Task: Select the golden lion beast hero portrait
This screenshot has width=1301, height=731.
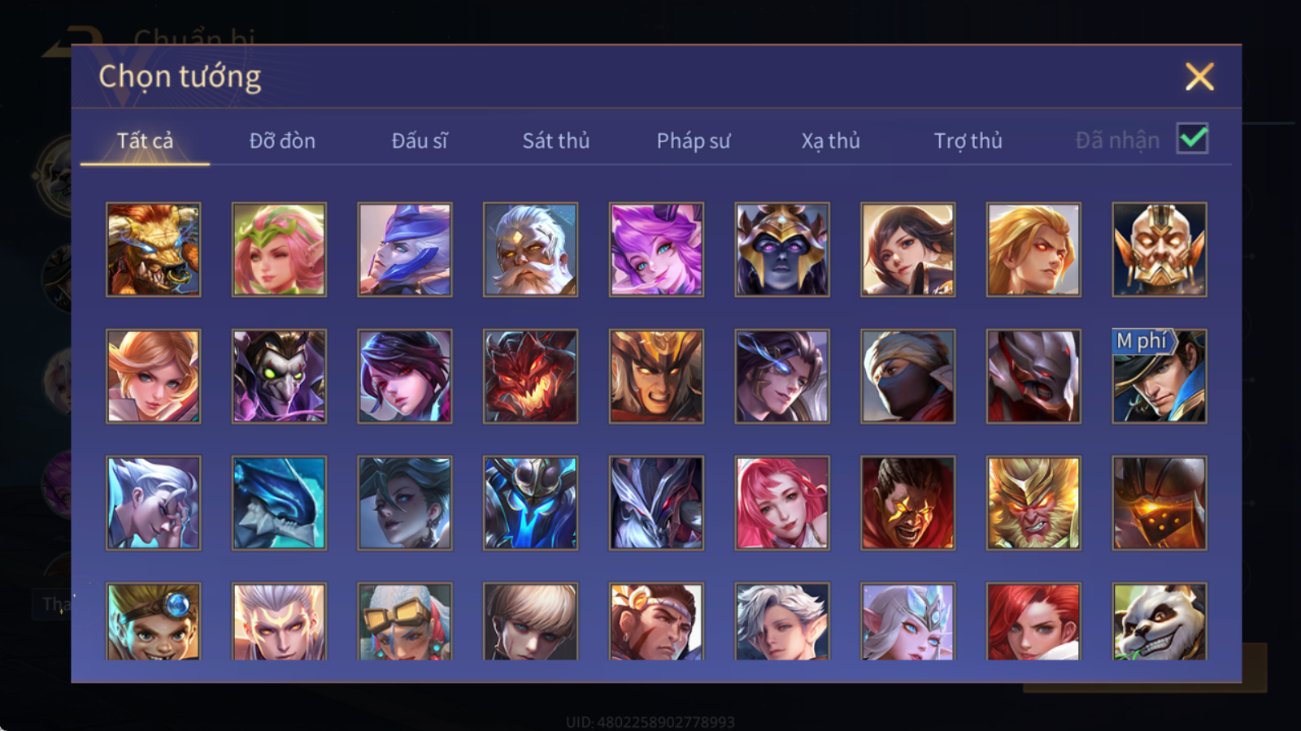Action: coord(153,249)
